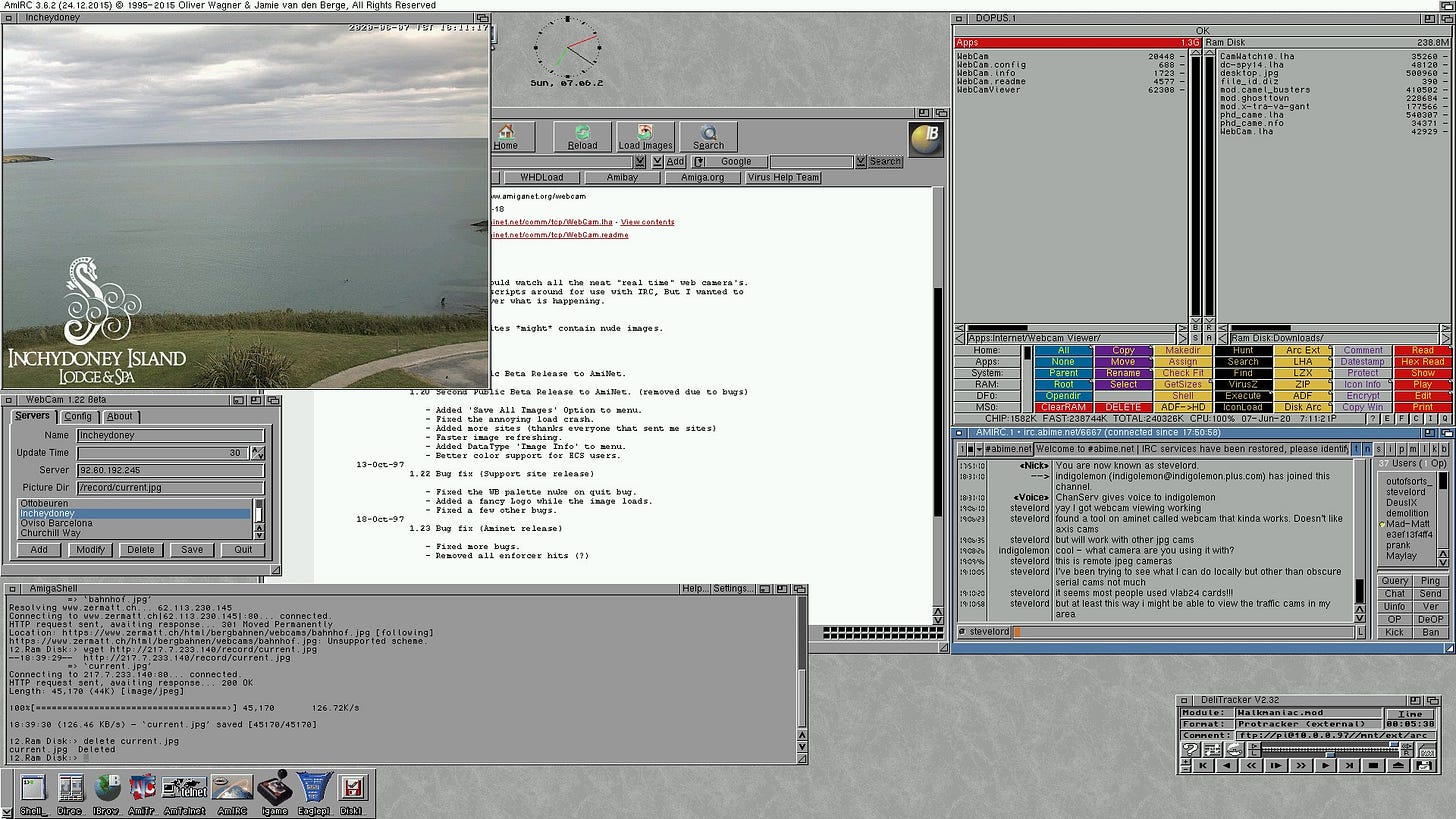The height and width of the screenshot is (819, 1456).
Task: Click the AmIRC message input field
Action: [1185, 631]
